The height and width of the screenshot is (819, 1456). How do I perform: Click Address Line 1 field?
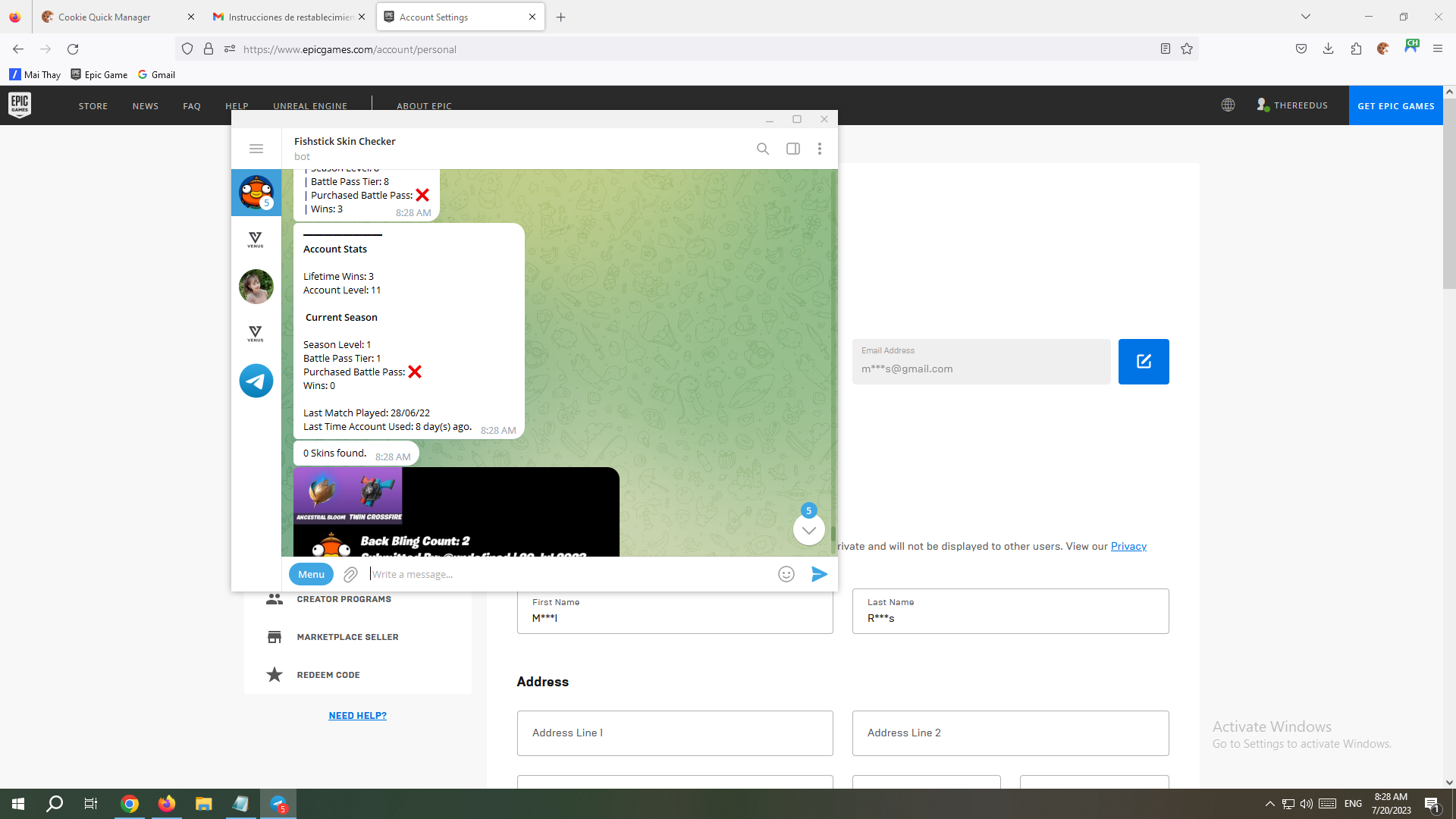tap(675, 733)
